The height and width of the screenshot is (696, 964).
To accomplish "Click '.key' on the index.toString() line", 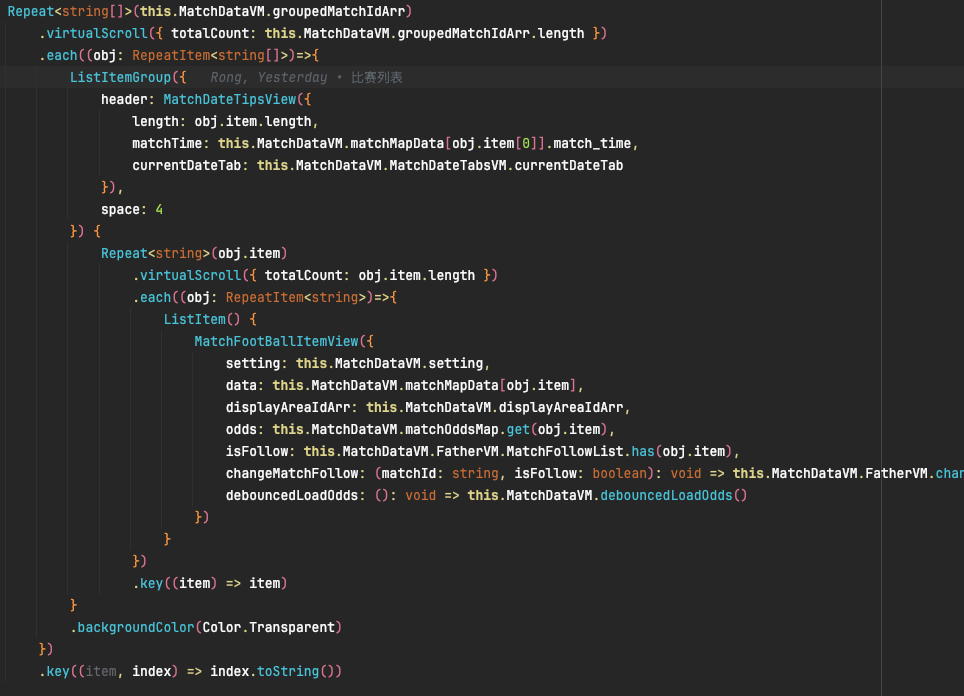I will 54,671.
